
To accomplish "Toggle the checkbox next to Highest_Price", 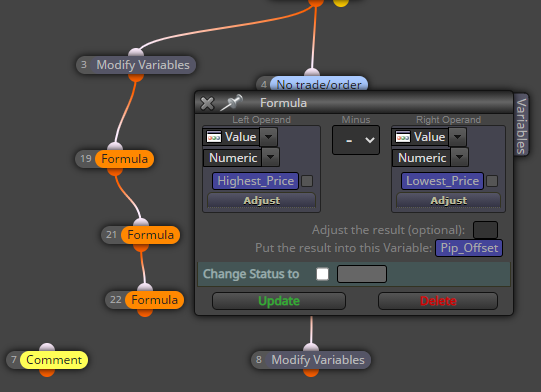I will click(307, 181).
